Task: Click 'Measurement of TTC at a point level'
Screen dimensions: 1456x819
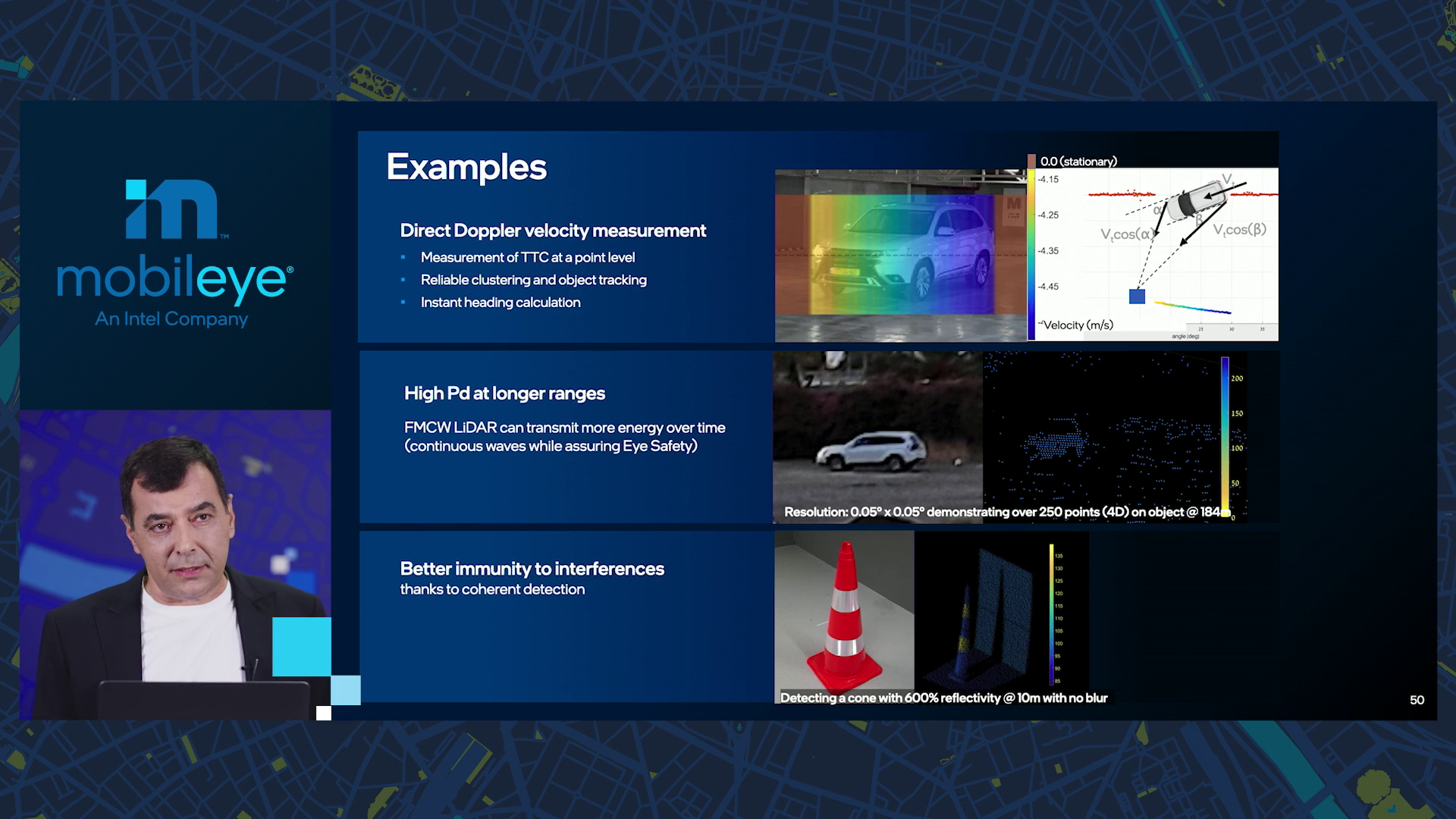Action: pyautogui.click(x=528, y=257)
